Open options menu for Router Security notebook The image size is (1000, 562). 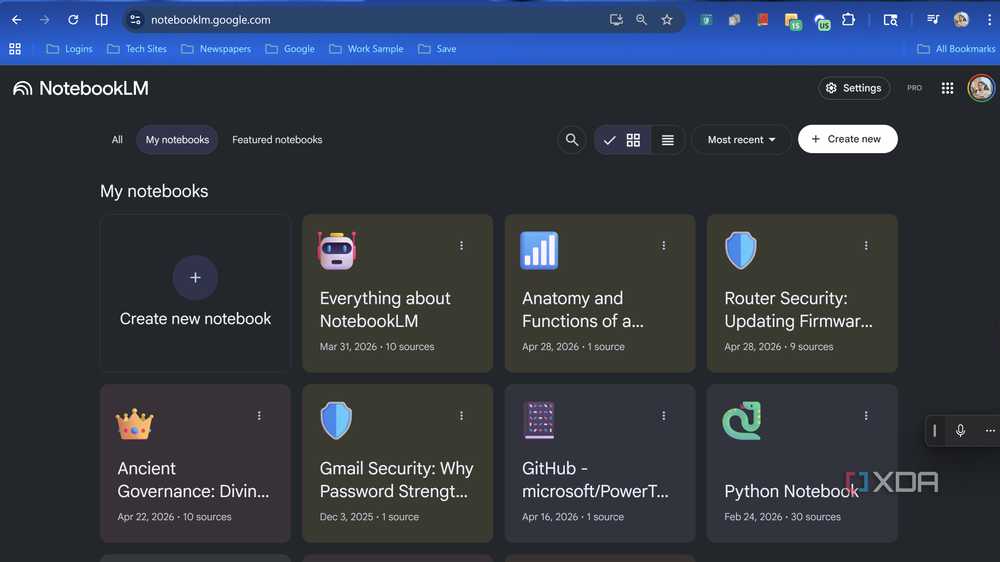coord(865,246)
